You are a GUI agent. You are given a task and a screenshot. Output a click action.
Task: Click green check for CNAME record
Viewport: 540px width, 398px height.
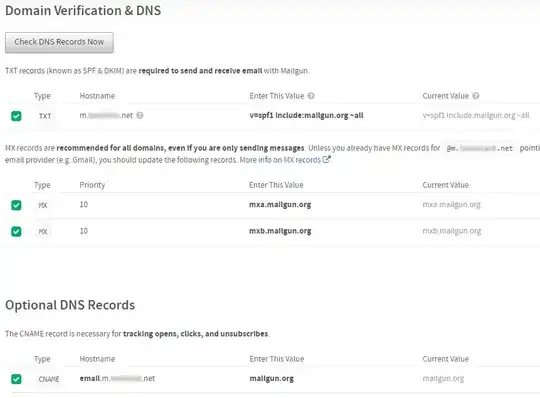coord(16,379)
